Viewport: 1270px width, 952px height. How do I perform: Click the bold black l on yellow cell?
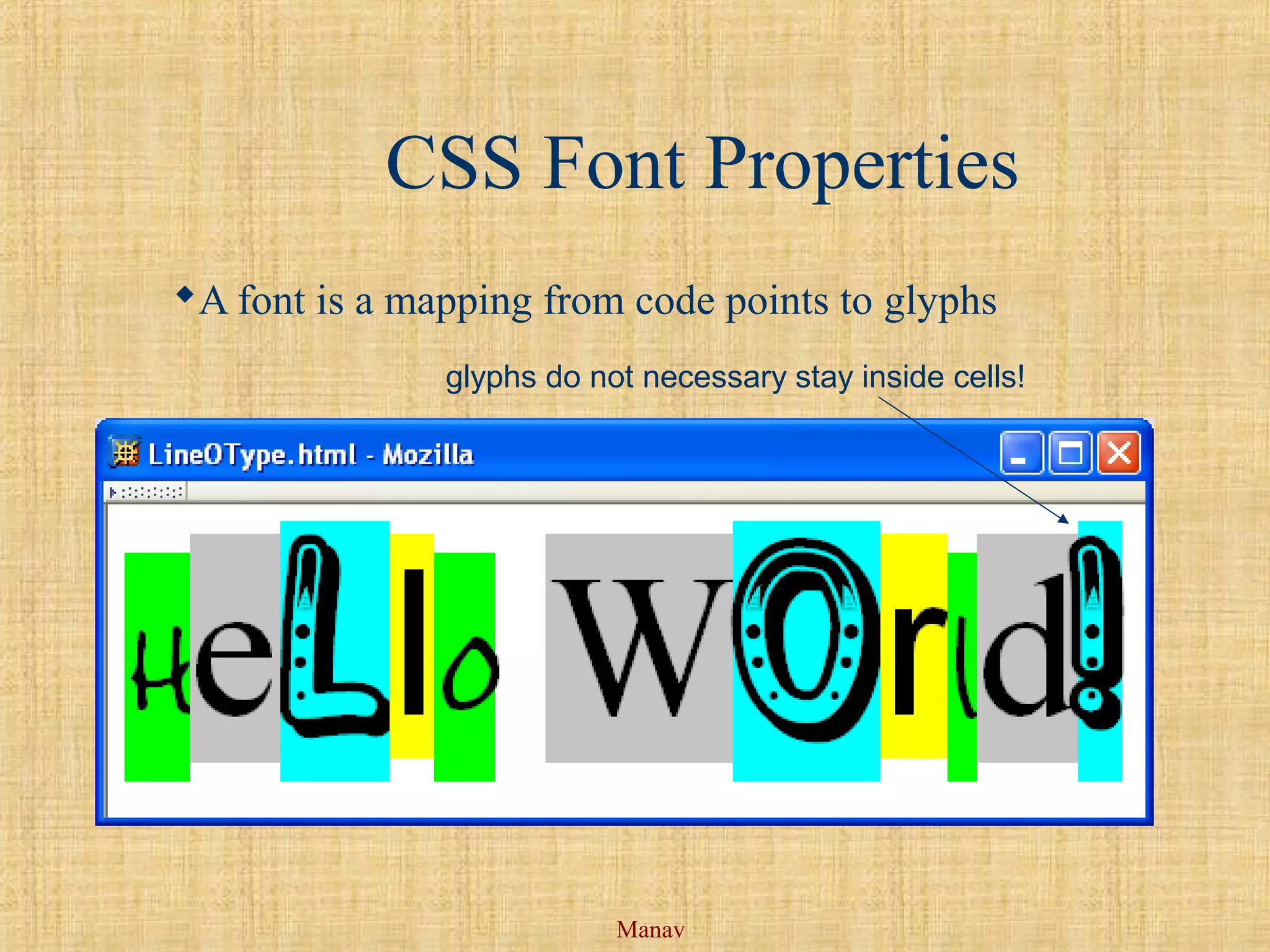[x=413, y=641]
